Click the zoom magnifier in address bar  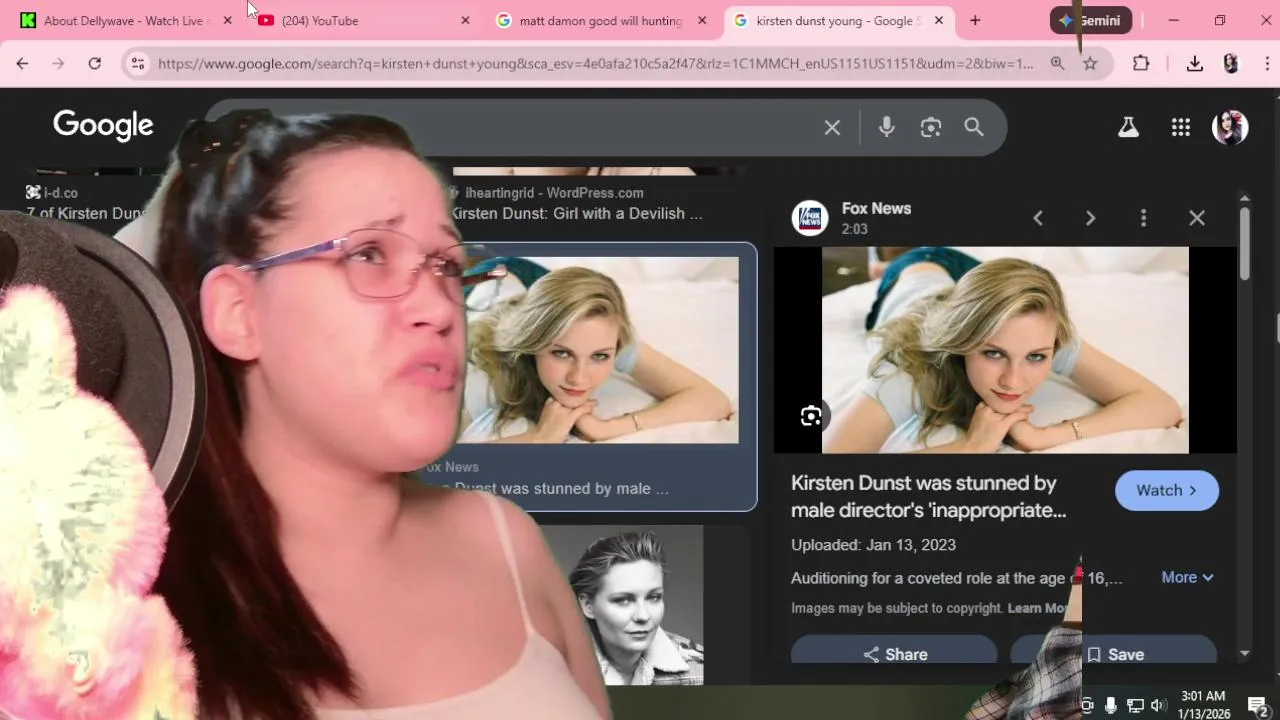point(1057,64)
